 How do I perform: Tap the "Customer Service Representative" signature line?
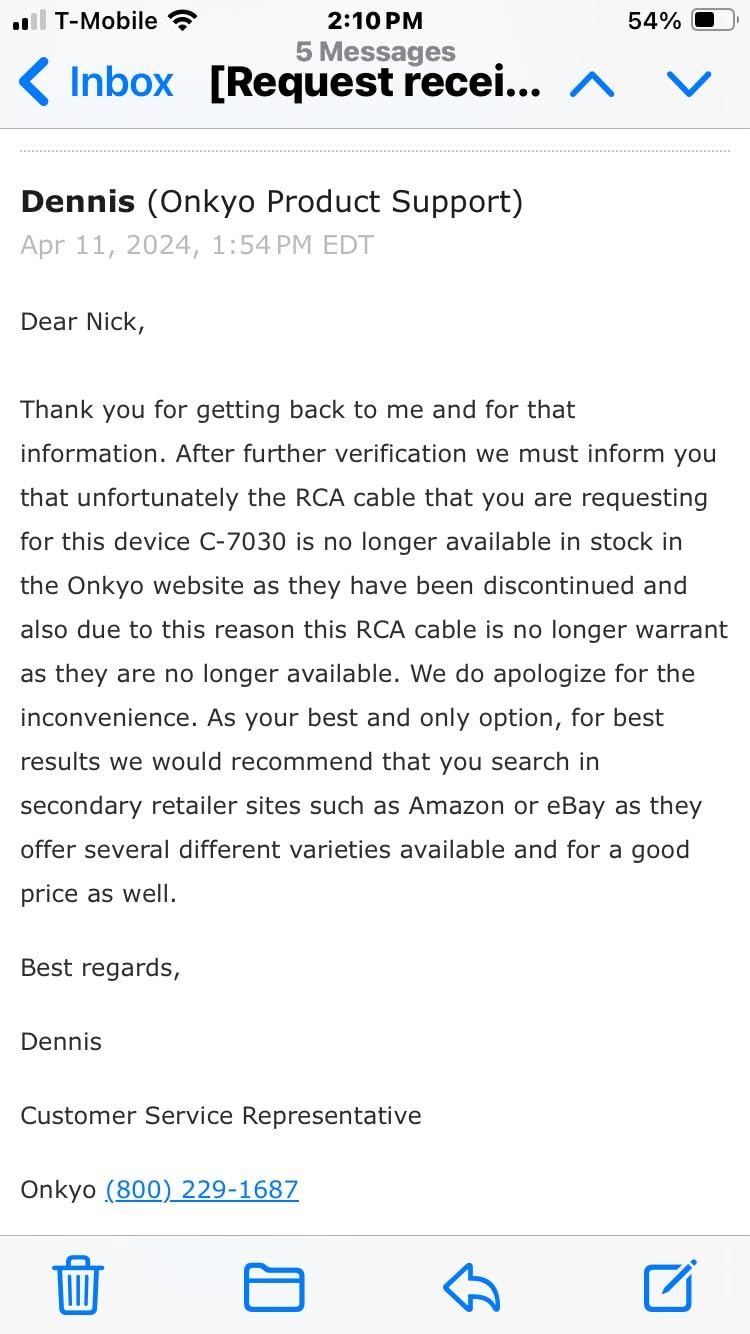[x=221, y=1116]
